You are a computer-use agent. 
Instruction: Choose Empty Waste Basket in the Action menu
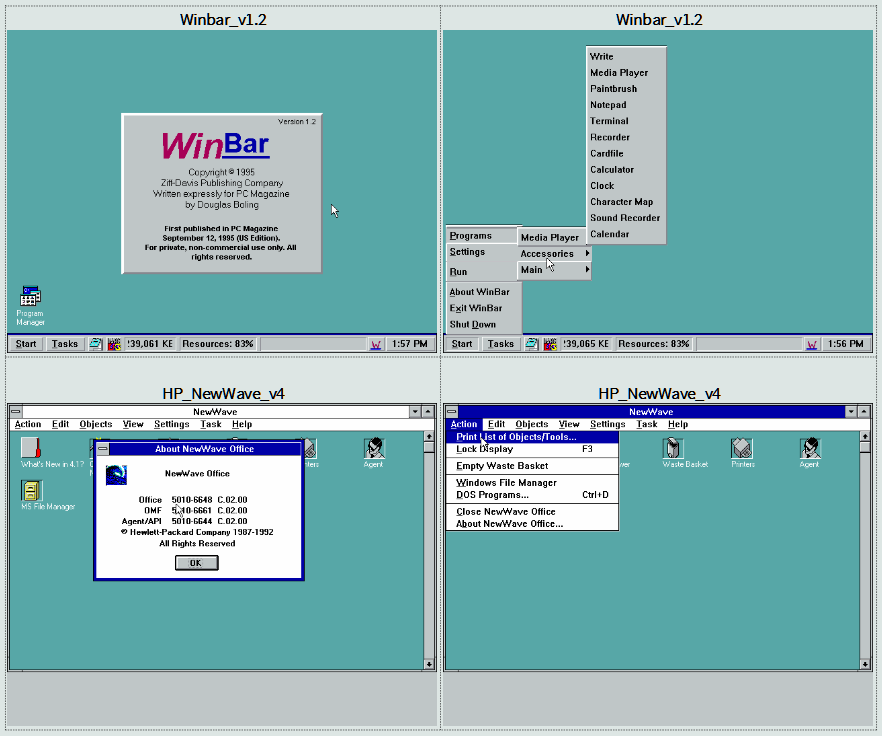tap(532, 466)
